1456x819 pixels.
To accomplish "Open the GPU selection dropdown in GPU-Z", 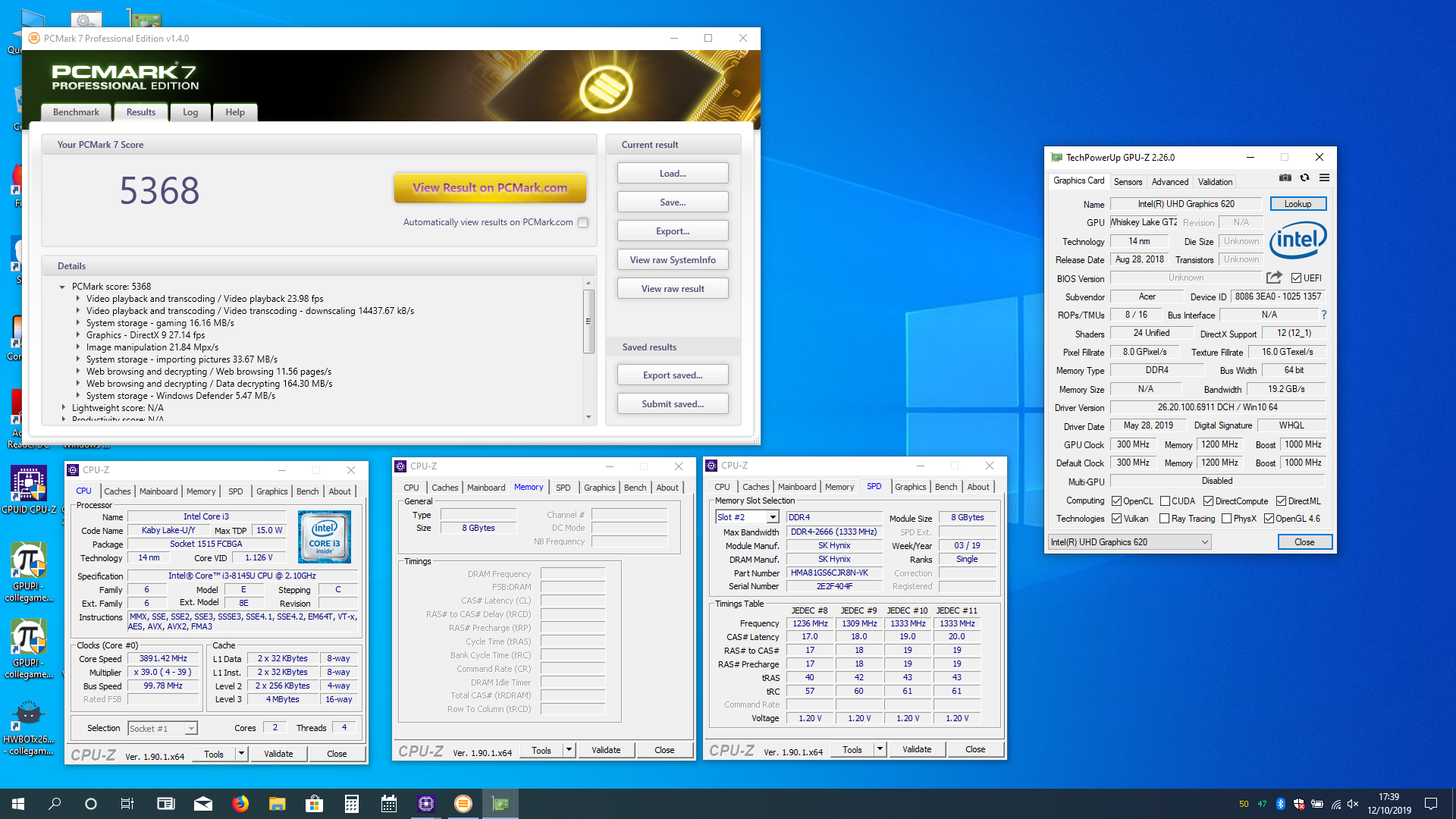I will (x=1129, y=542).
